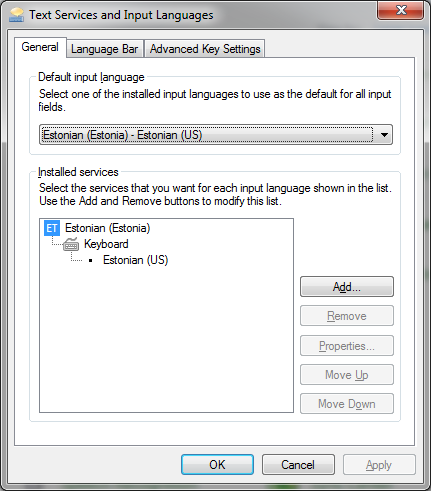
Task: Click the Keyboard icon in the tree
Action: click(x=71, y=244)
